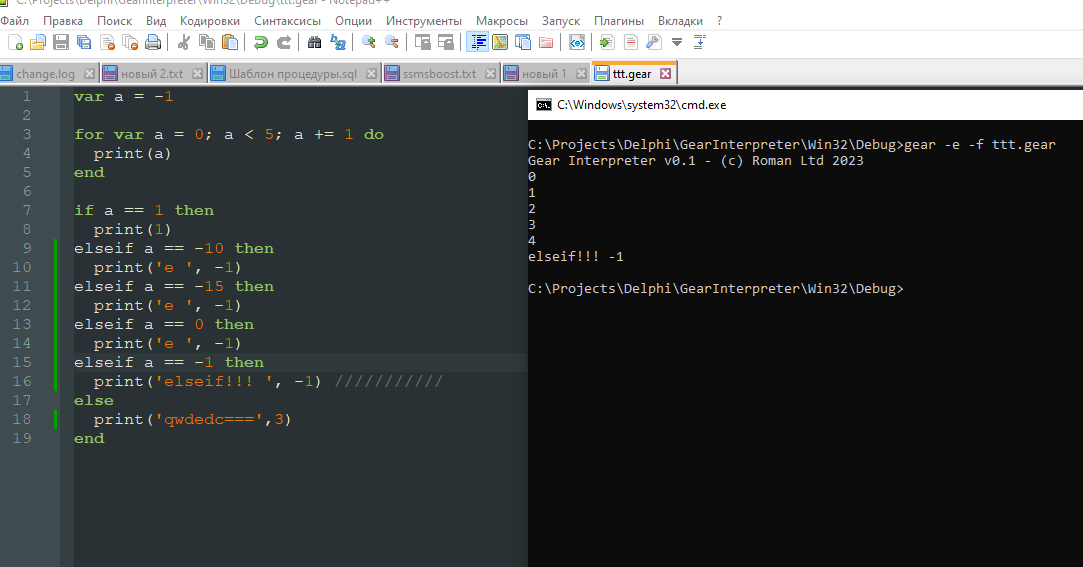1083x567 pixels.
Task: Click the Cut scissors icon
Action: tap(184, 42)
